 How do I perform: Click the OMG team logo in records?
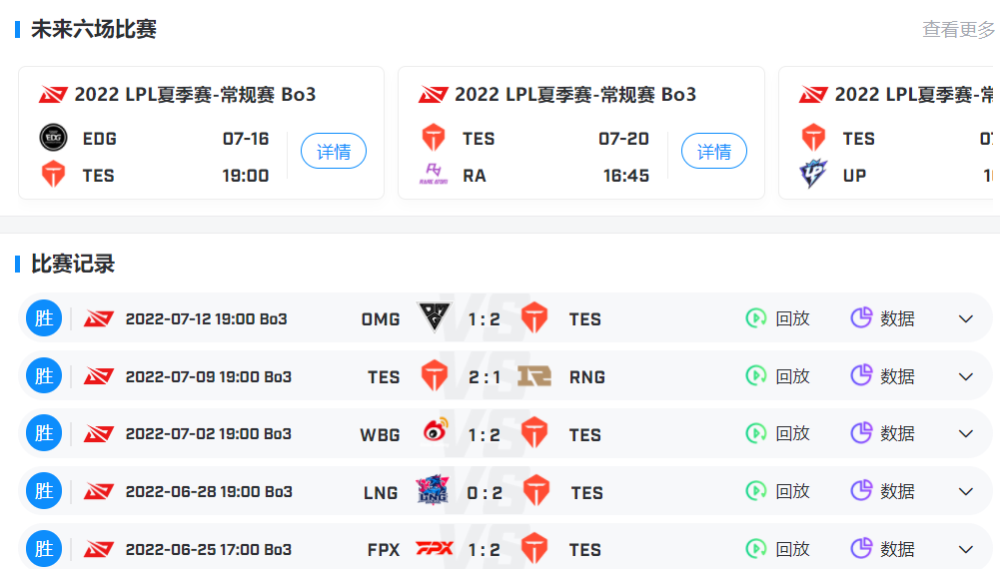435,318
